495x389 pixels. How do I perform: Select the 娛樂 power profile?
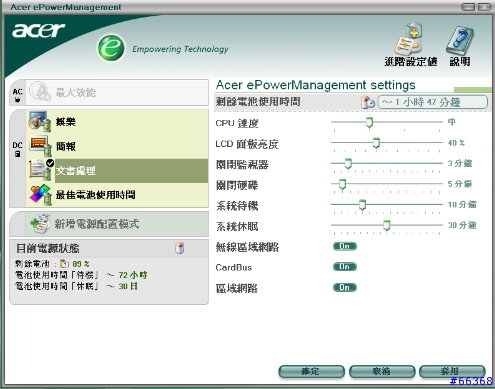coord(117,122)
